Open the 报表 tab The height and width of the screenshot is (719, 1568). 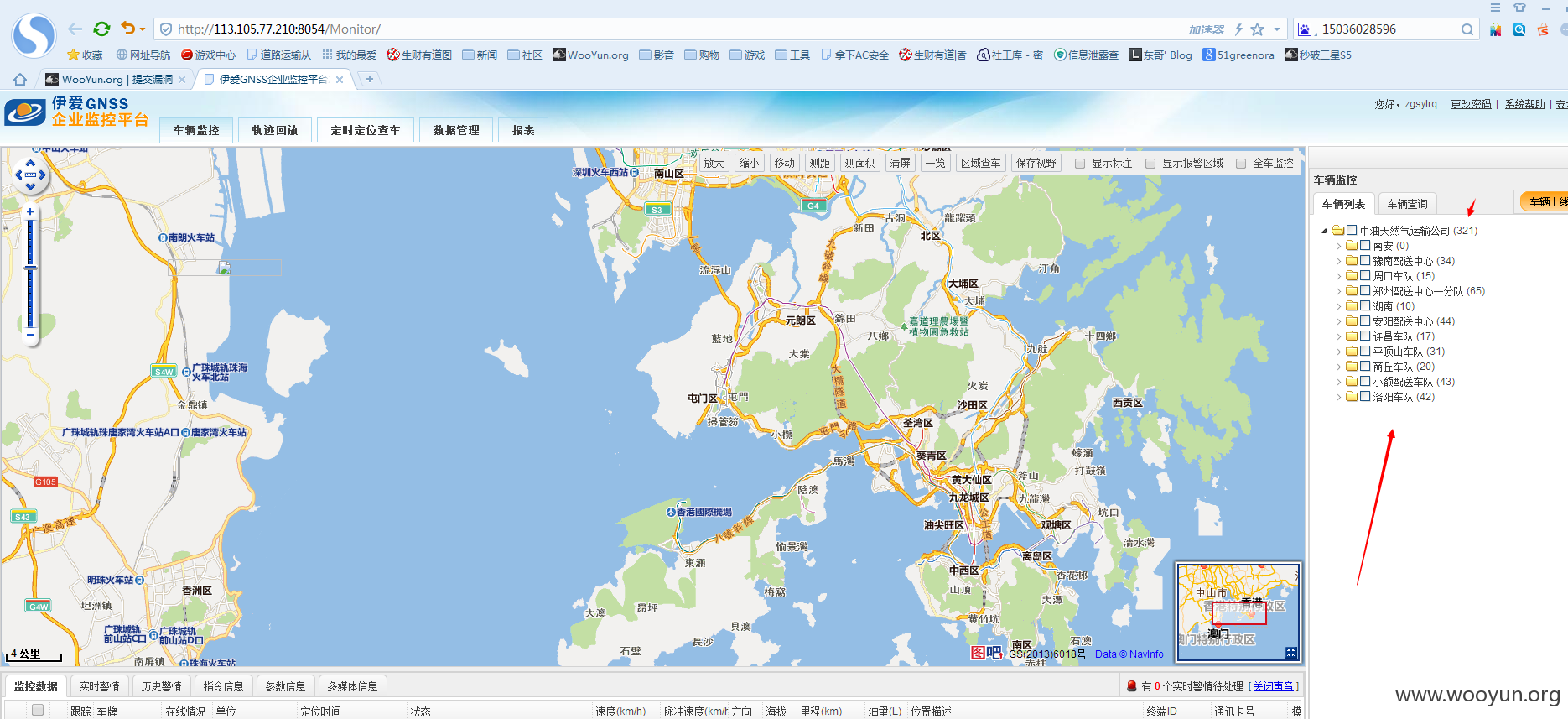click(523, 130)
